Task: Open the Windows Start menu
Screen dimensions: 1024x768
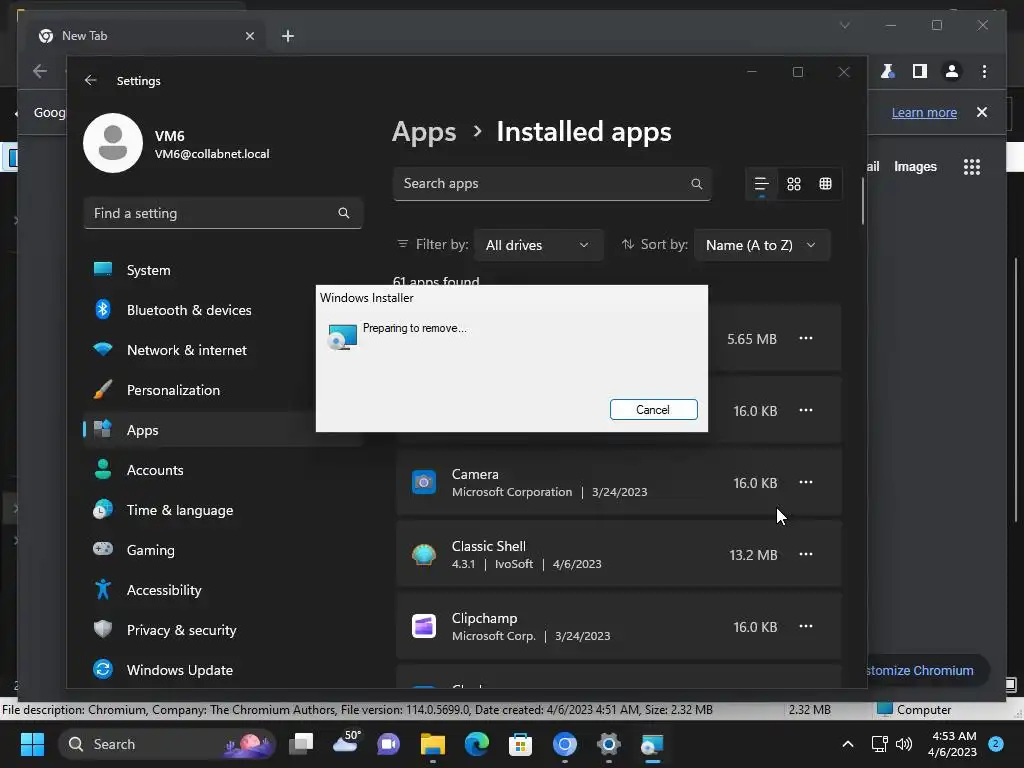Action: click(32, 744)
